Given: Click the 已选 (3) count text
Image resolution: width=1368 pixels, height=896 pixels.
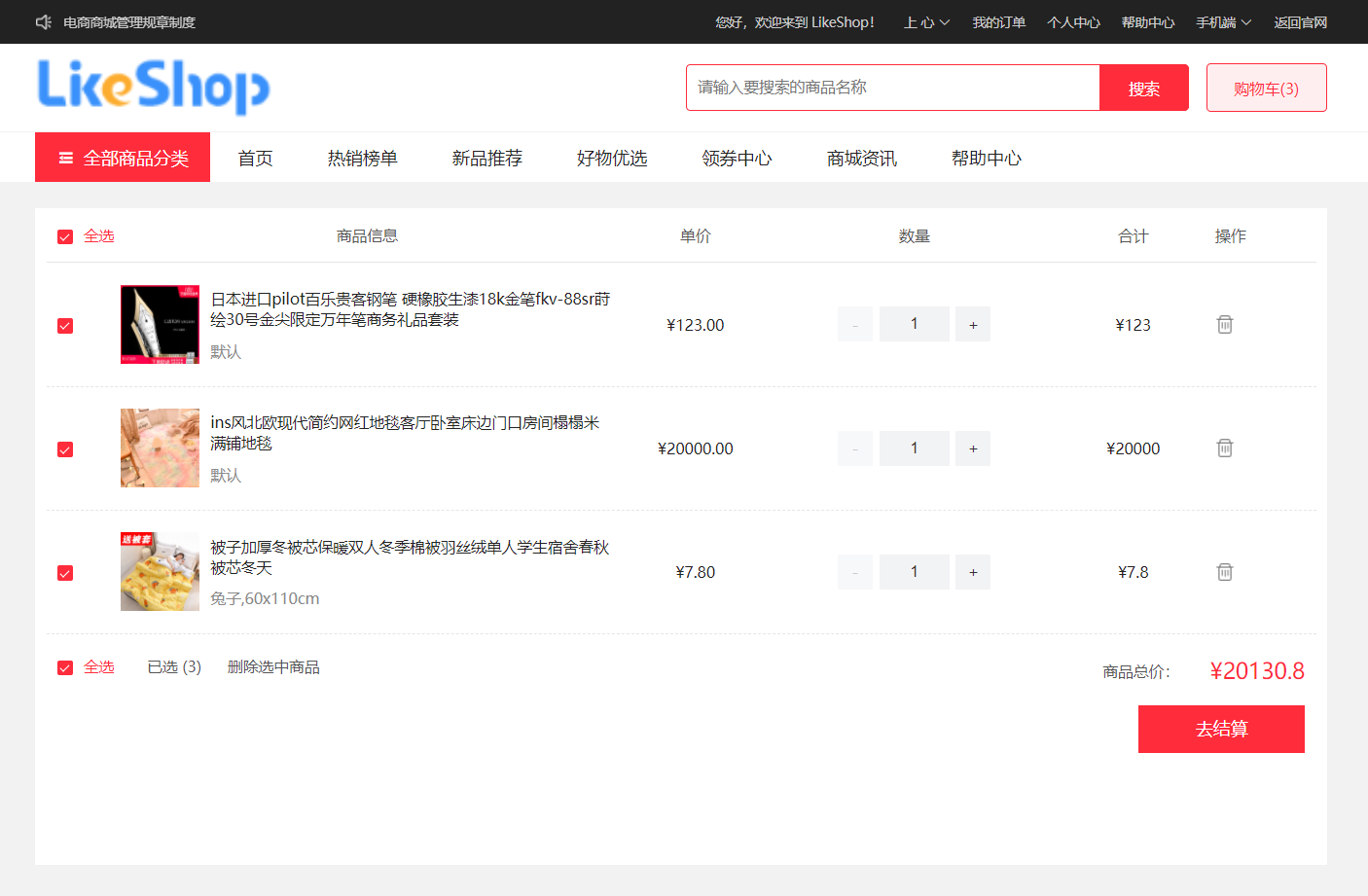Looking at the screenshot, I should 174,667.
